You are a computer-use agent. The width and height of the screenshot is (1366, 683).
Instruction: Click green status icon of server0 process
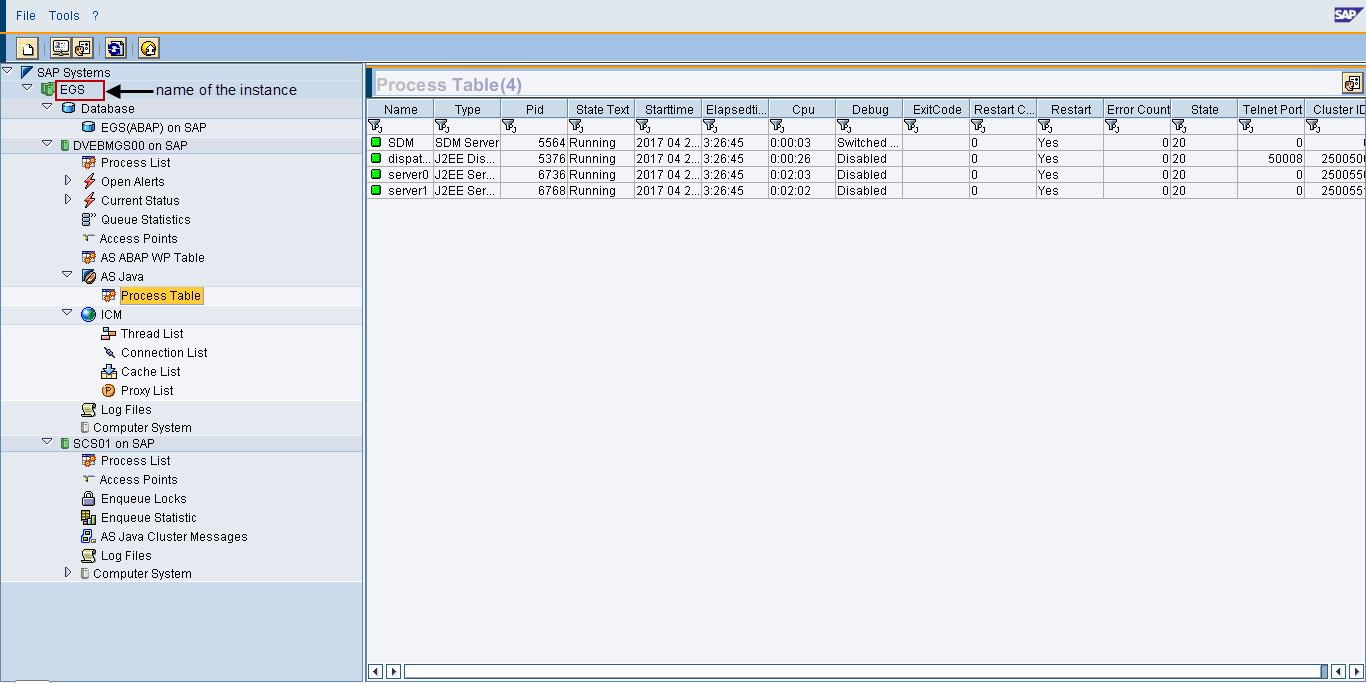point(376,175)
